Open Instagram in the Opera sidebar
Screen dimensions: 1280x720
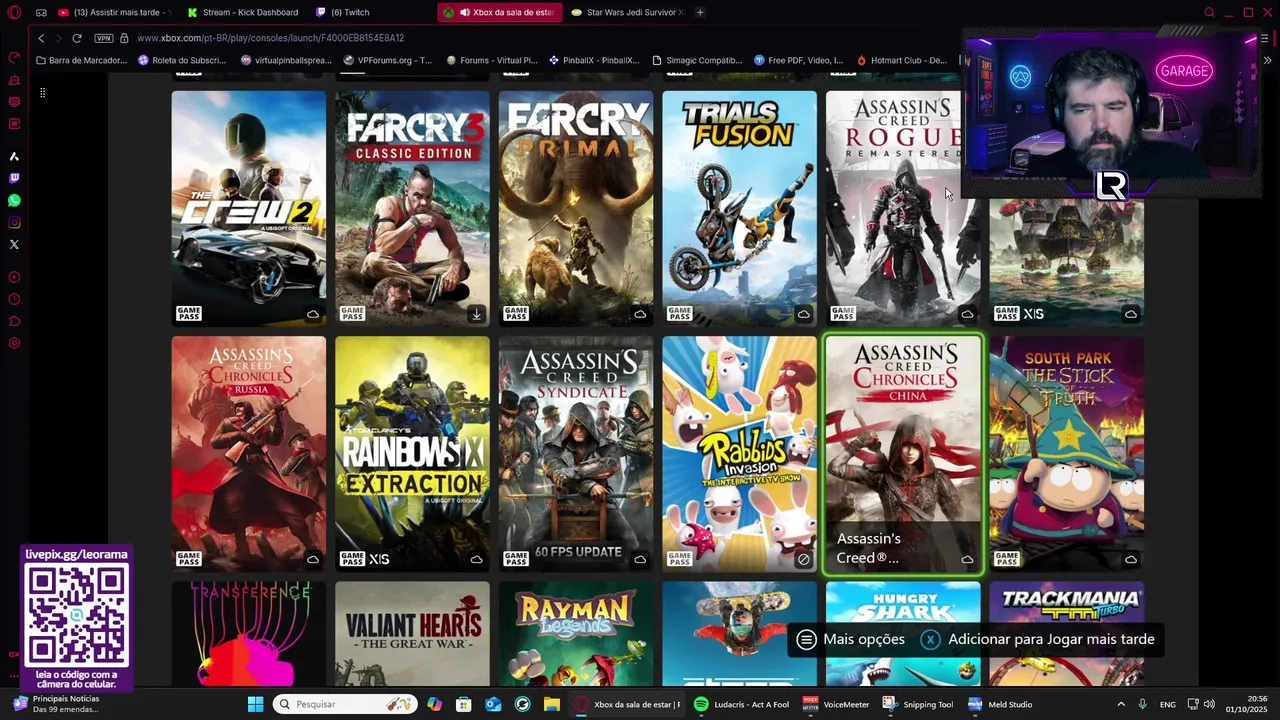click(14, 222)
